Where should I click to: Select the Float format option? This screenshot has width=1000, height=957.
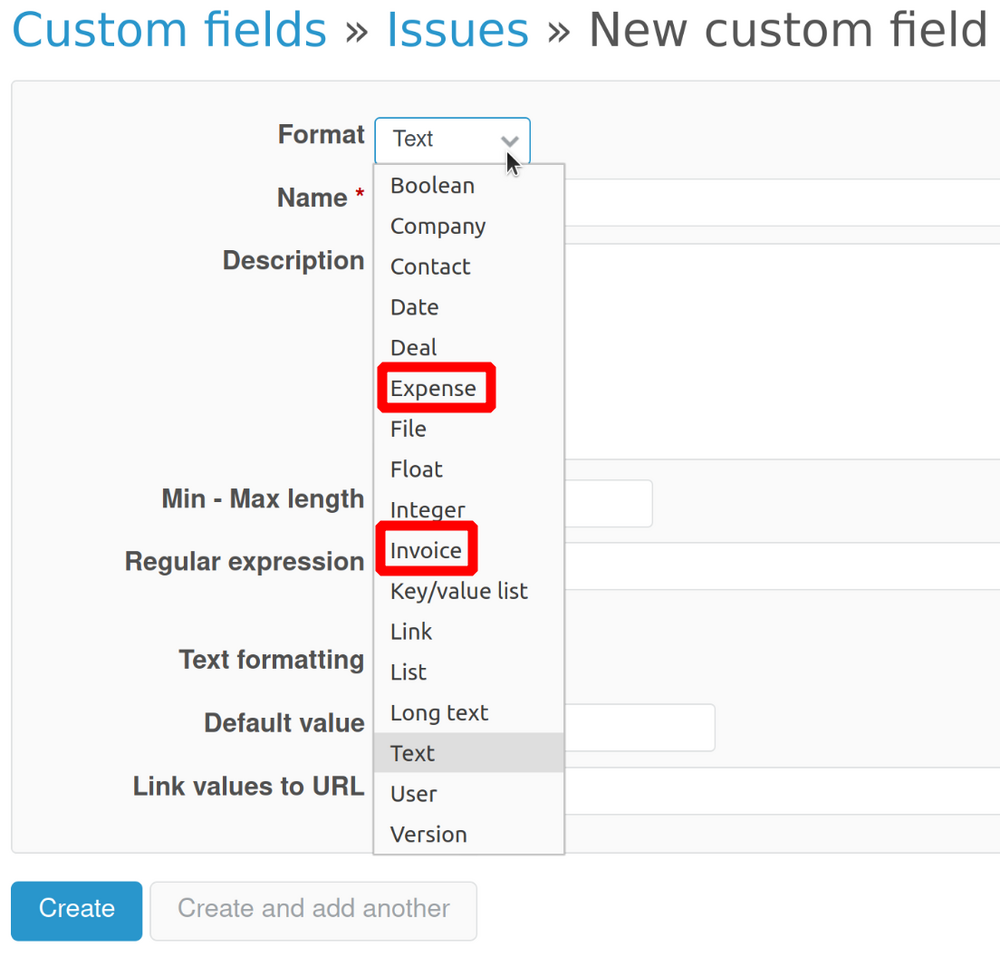[416, 469]
